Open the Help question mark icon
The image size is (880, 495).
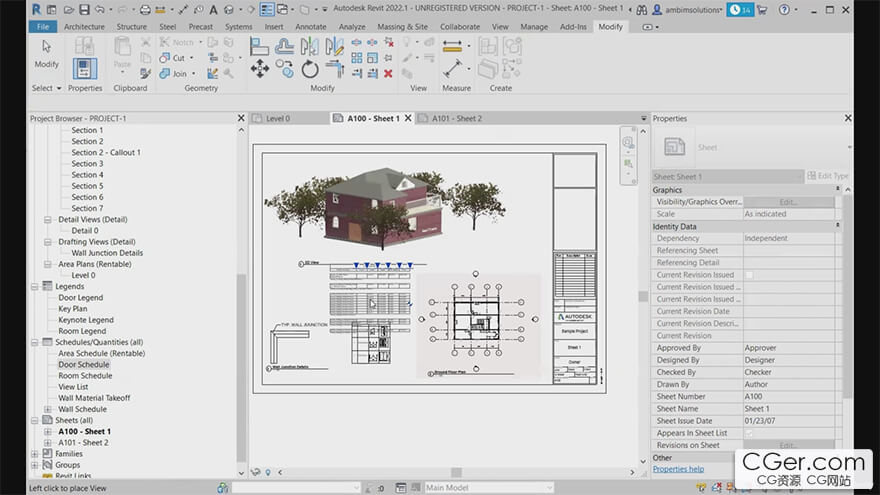click(x=784, y=10)
